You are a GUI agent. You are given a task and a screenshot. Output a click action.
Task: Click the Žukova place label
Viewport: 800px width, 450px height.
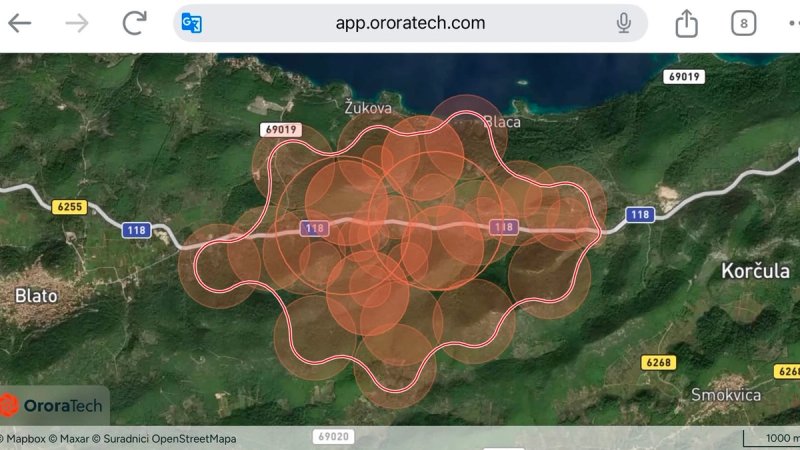[368, 108]
